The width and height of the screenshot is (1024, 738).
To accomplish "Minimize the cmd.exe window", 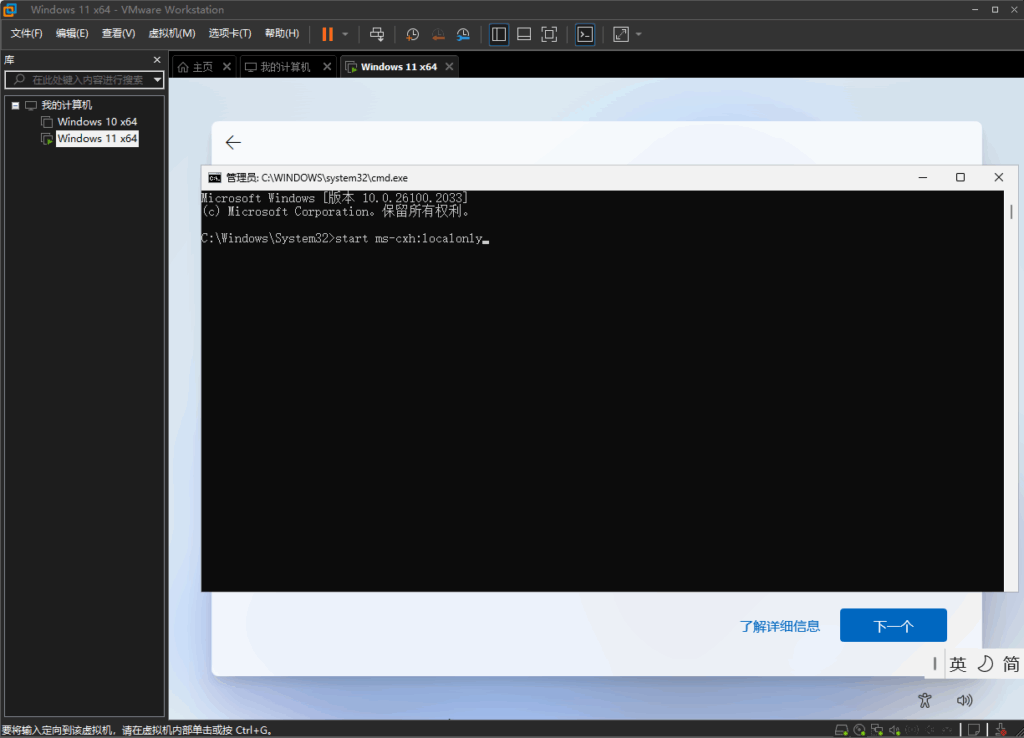I will tap(923, 177).
